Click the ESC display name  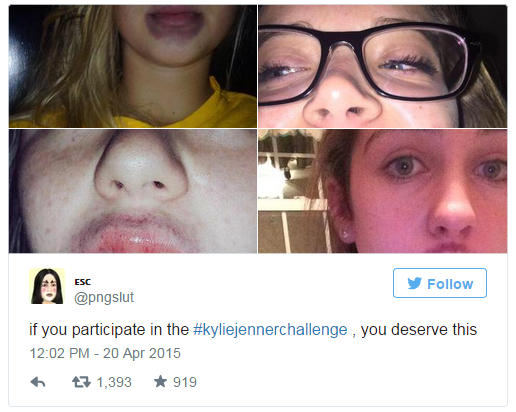click(82, 282)
